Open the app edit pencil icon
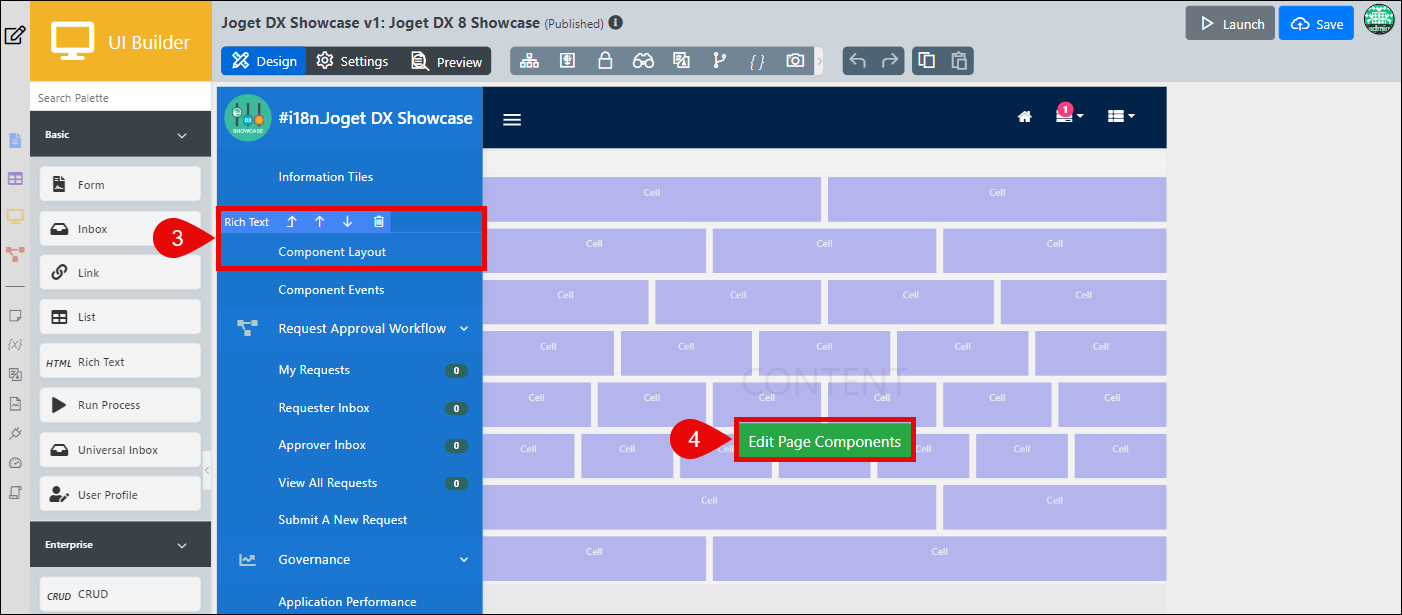The image size is (1402, 615). [14, 37]
